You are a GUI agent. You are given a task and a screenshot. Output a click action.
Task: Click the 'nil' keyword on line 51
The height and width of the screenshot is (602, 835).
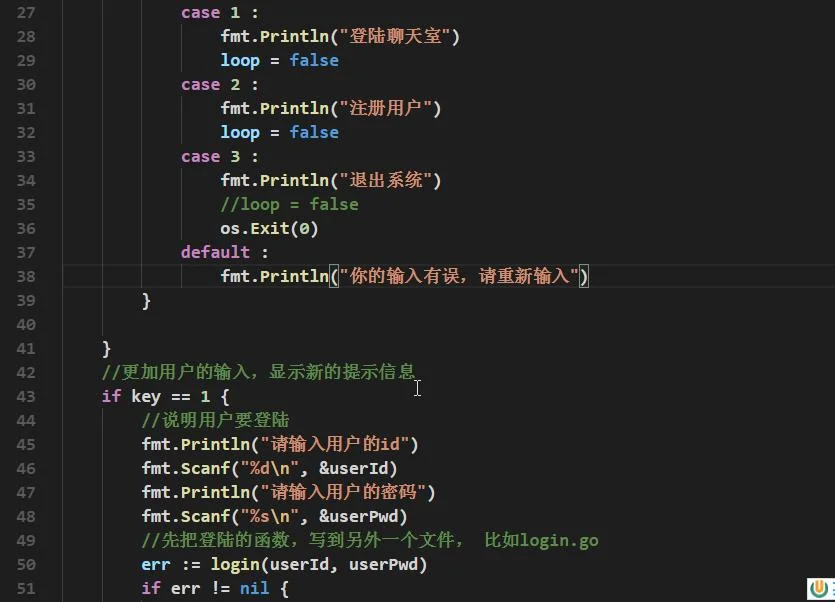point(254,588)
